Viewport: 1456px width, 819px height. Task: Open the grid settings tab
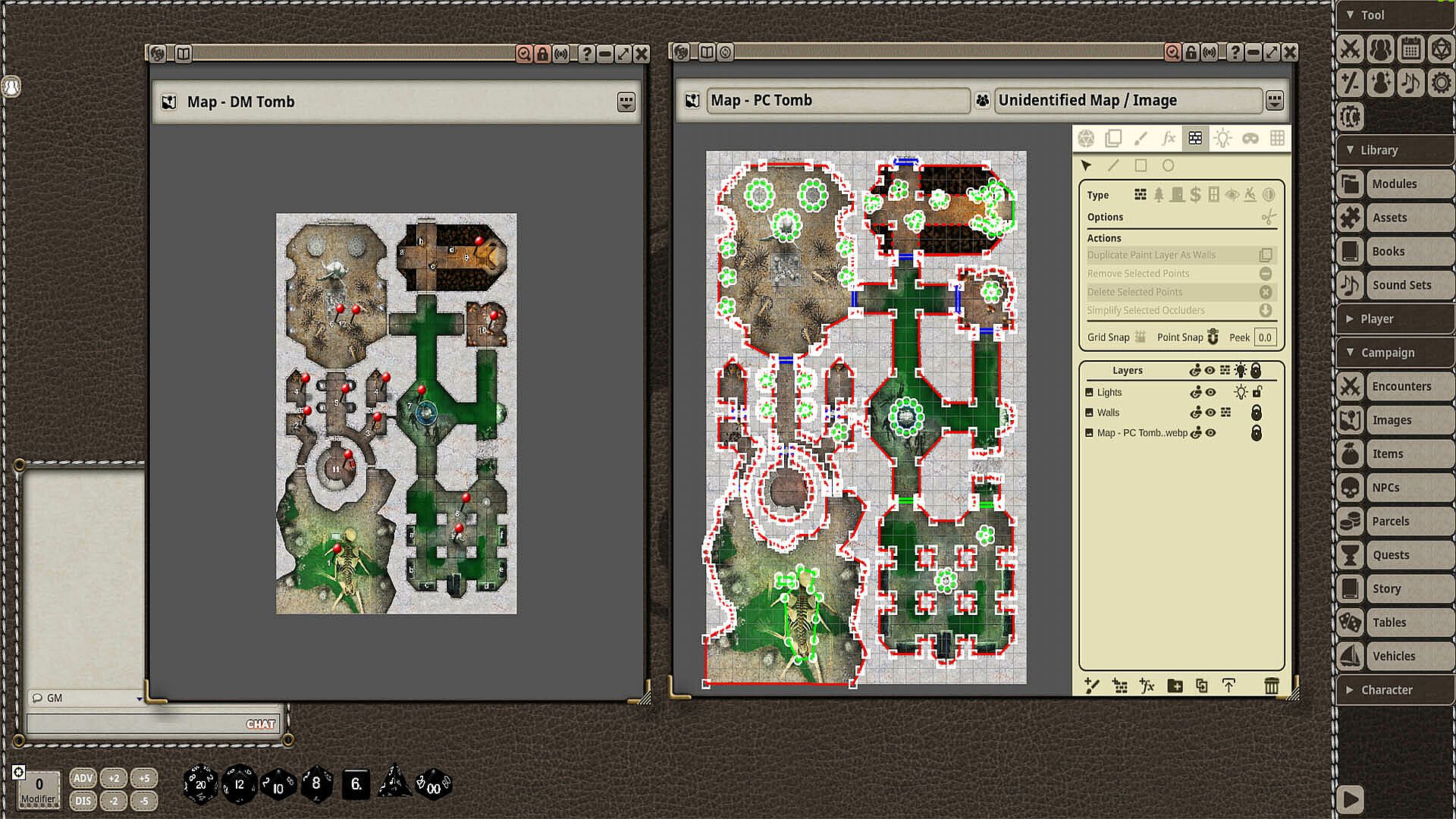click(x=1278, y=138)
